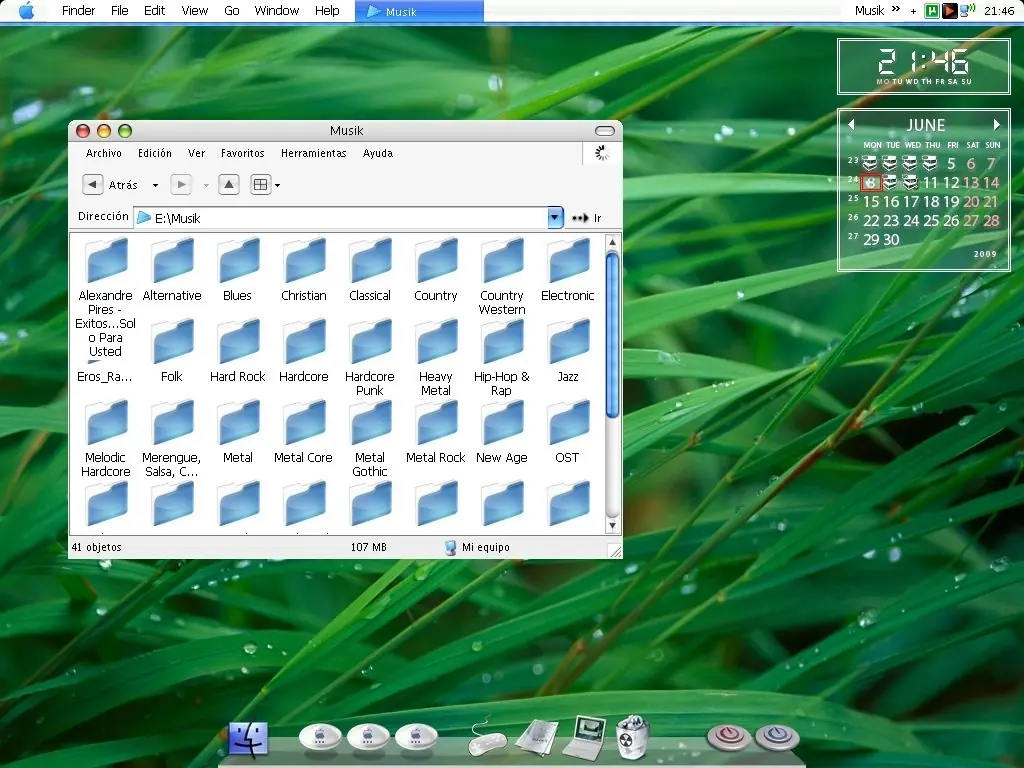Click the toolbar toggle pill button

605,131
